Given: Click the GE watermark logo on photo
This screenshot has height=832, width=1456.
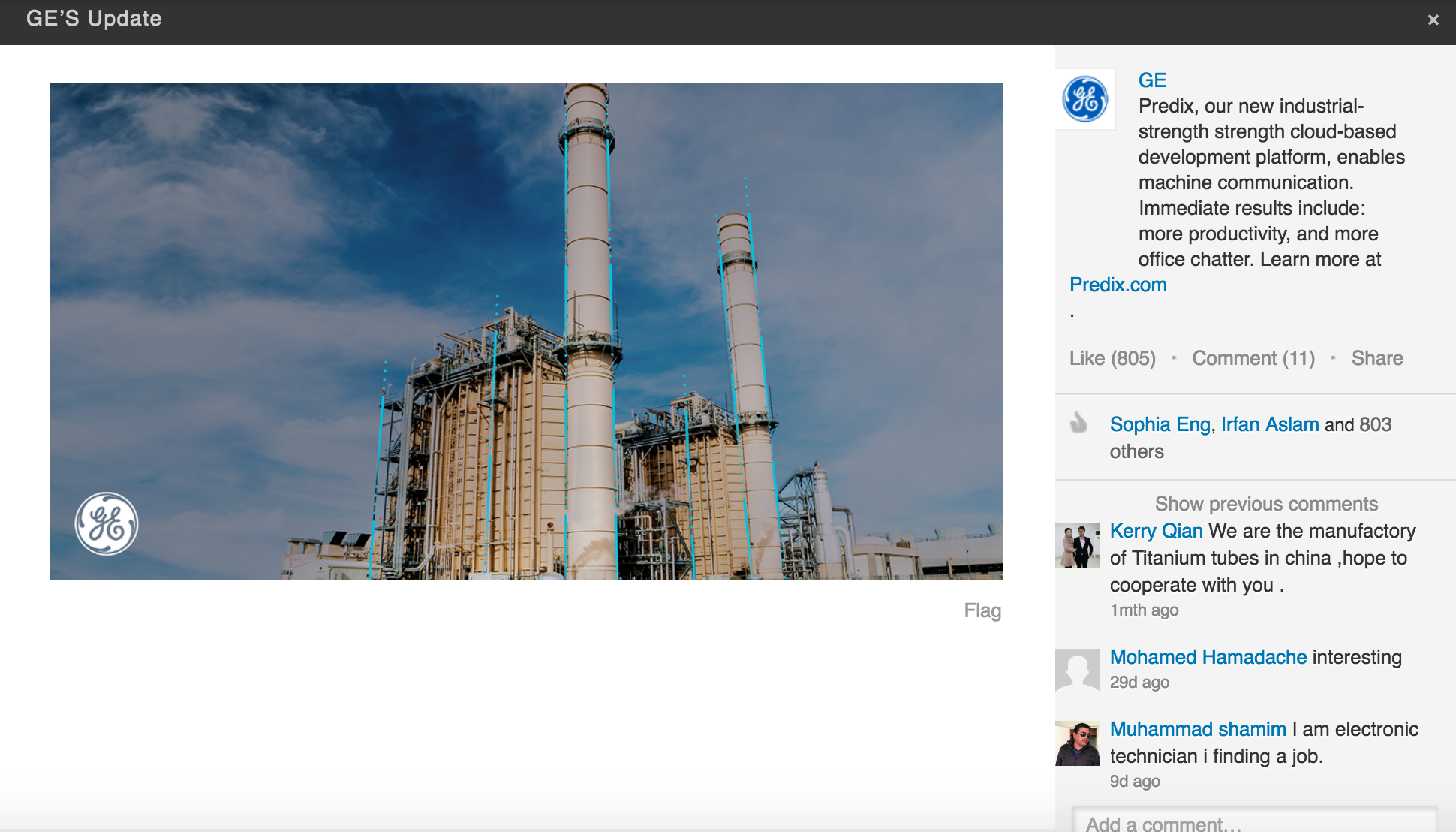Looking at the screenshot, I should click(107, 523).
